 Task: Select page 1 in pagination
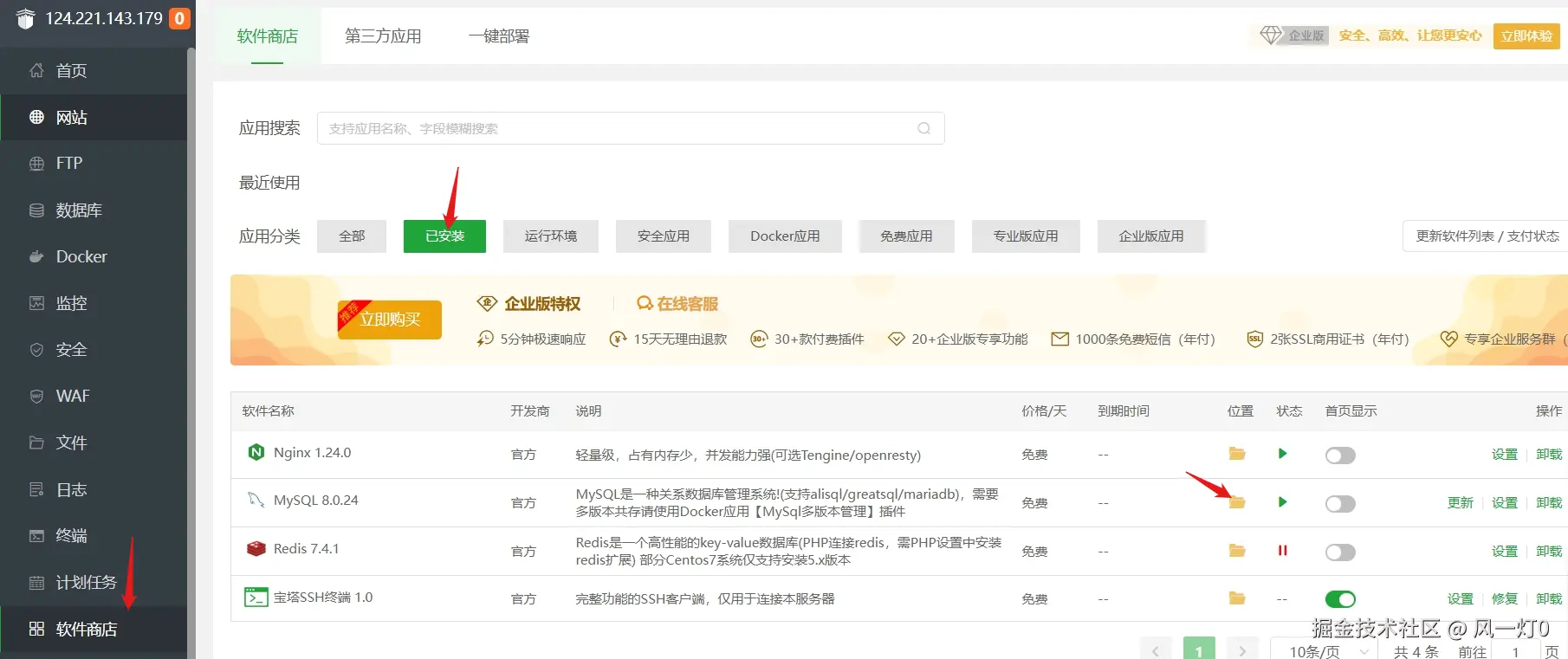point(1199,650)
